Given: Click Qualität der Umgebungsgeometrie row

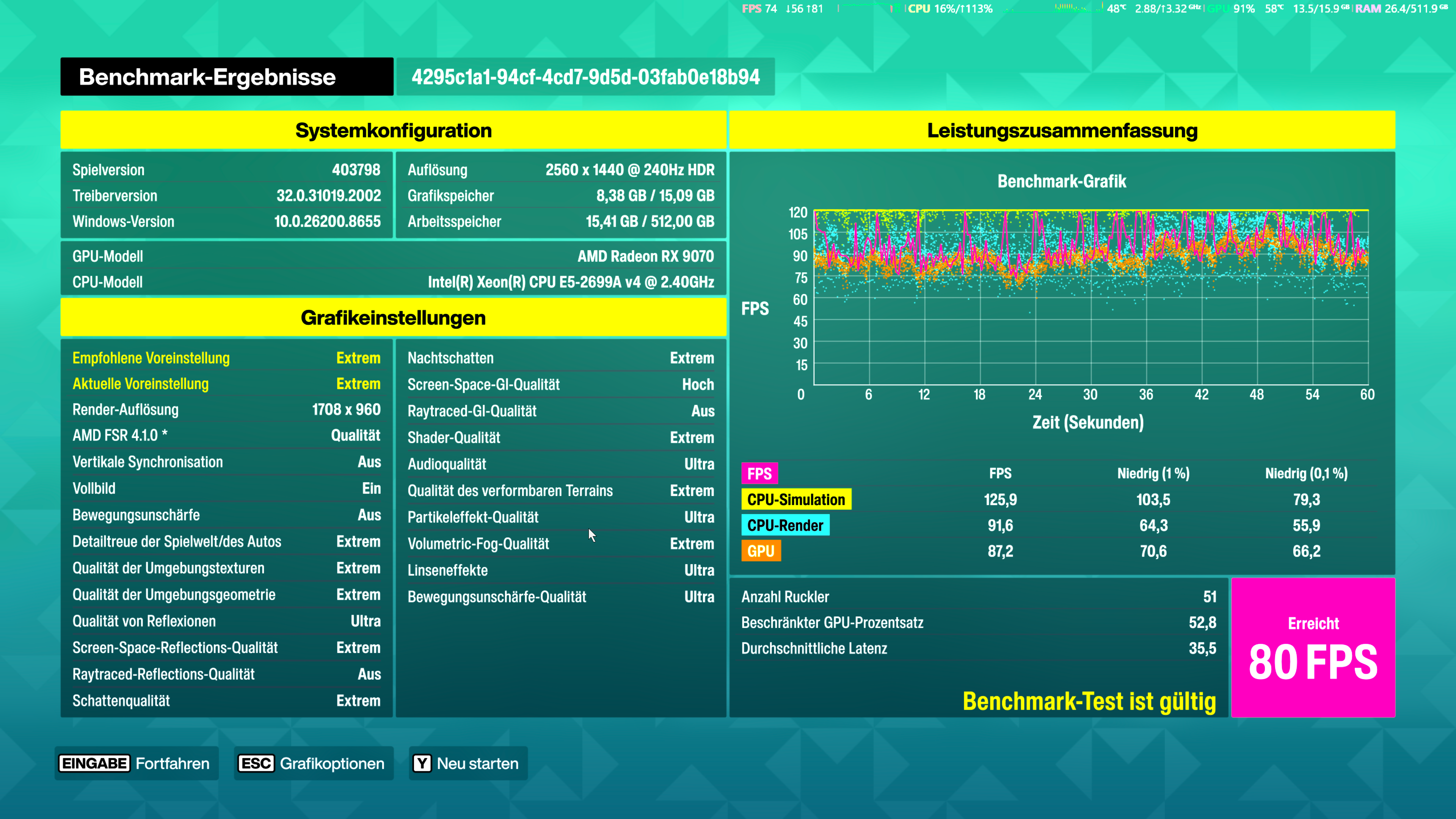Looking at the screenshot, I should (227, 595).
